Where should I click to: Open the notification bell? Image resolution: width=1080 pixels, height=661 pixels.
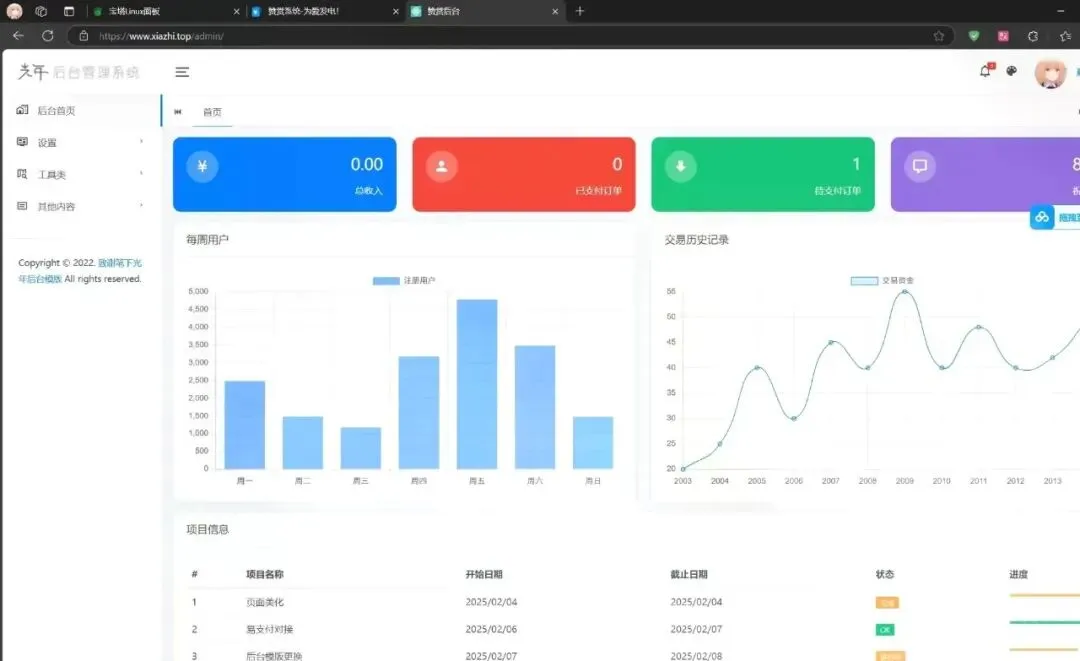point(986,70)
